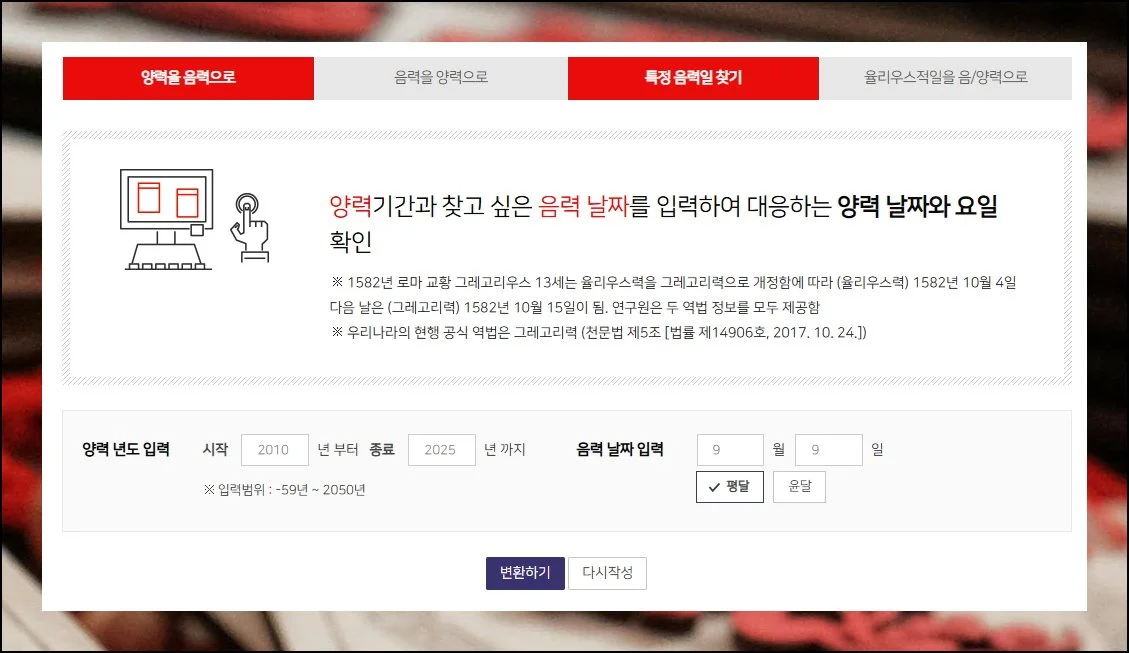Click the hand touch pointer icon
The height and width of the screenshot is (653, 1129).
(x=249, y=226)
